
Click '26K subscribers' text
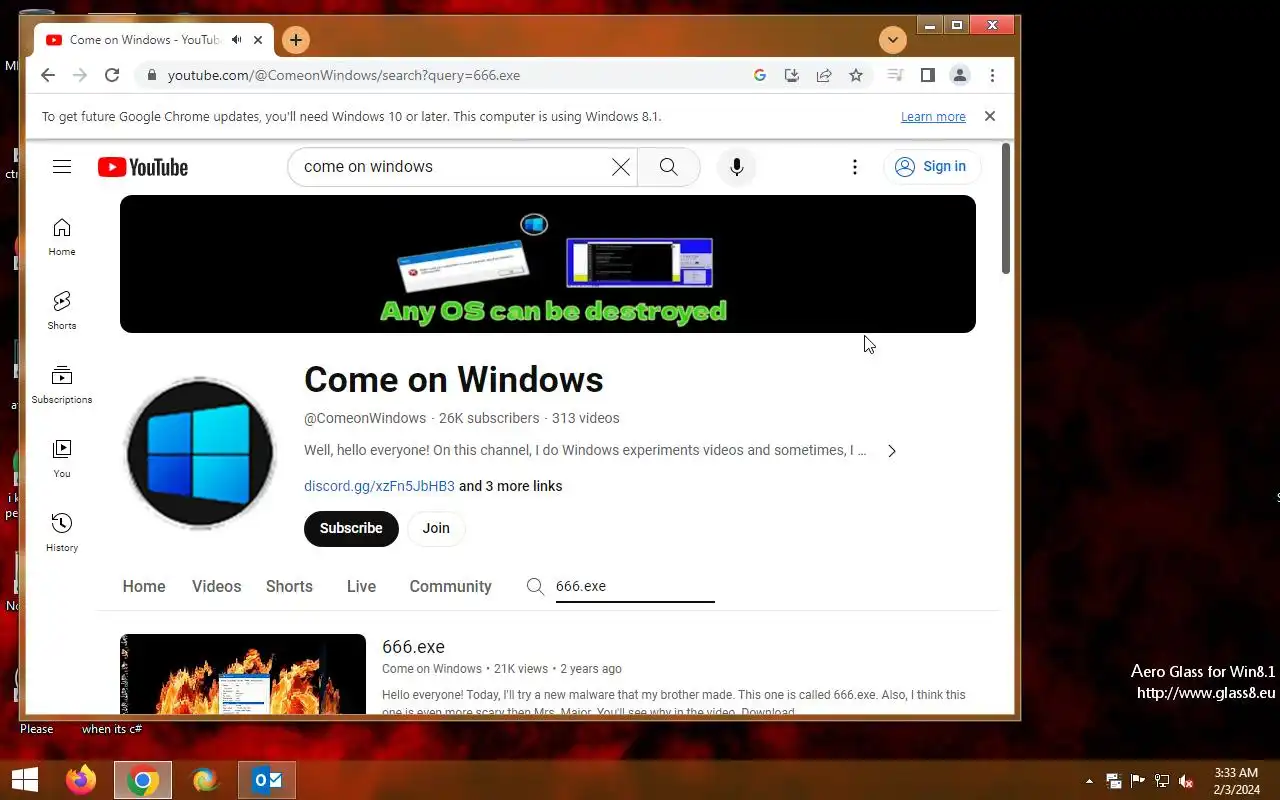(x=489, y=419)
